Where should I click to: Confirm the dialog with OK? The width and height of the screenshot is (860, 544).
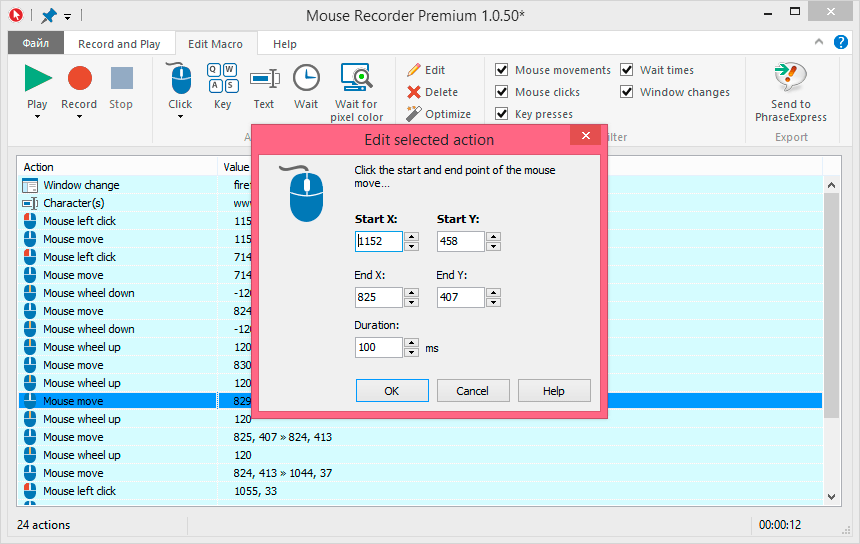392,390
